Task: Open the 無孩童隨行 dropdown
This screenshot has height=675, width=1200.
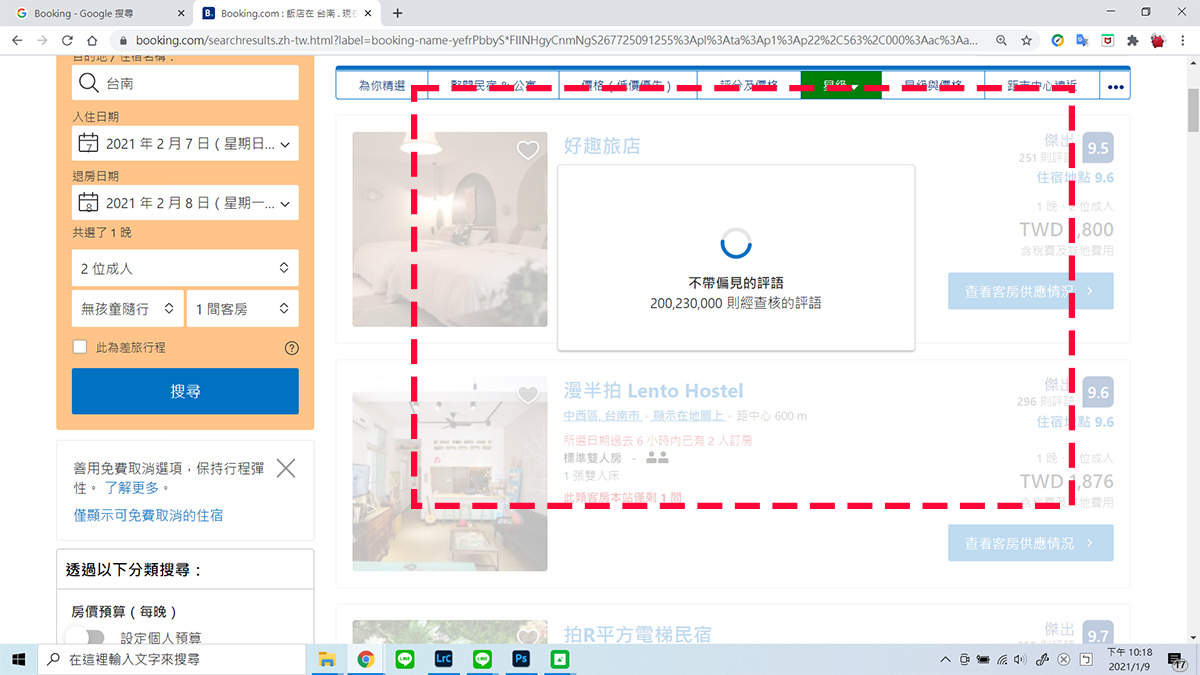Action: coord(127,308)
